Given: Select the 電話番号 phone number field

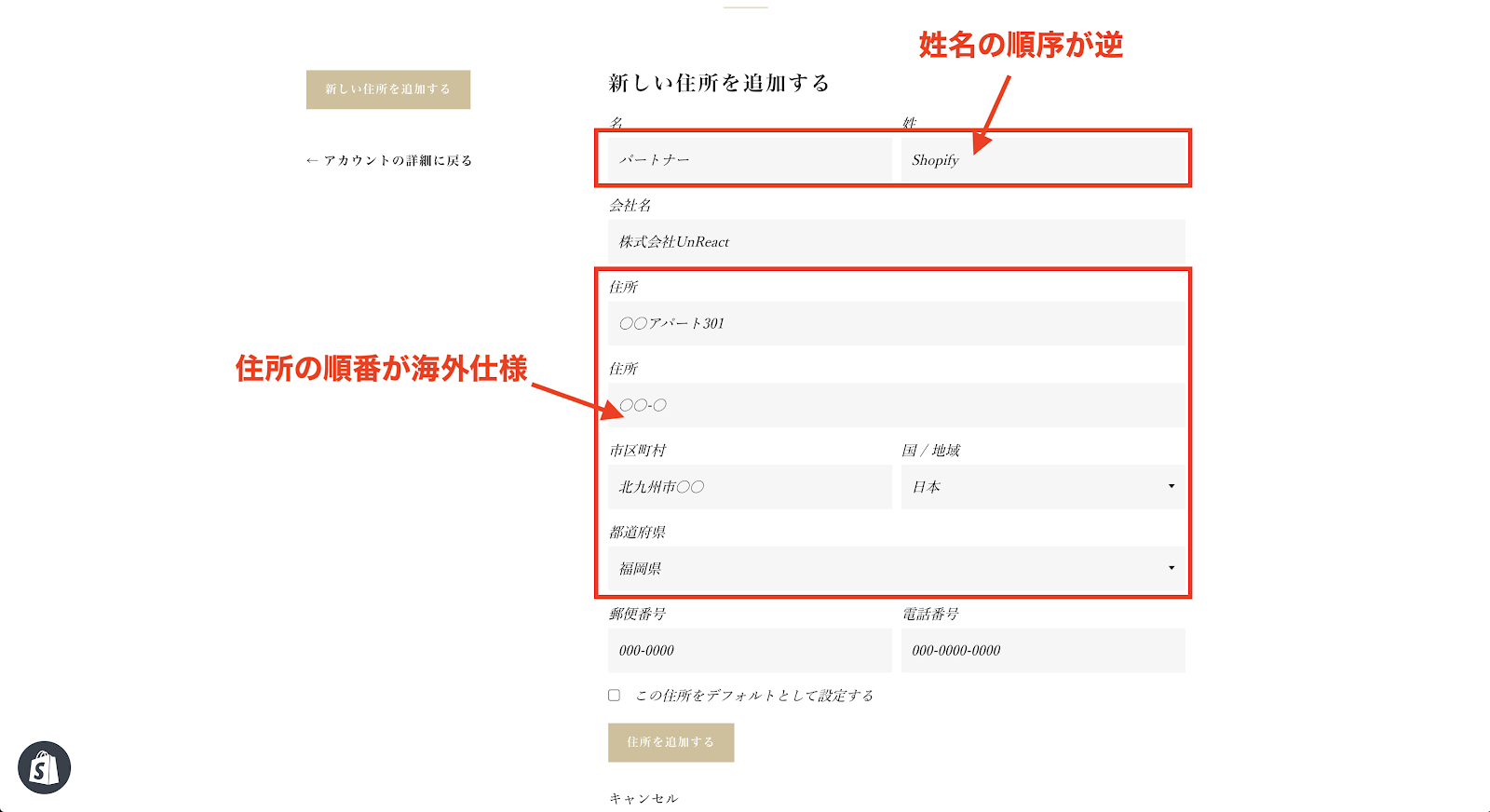Looking at the screenshot, I should [x=1042, y=651].
